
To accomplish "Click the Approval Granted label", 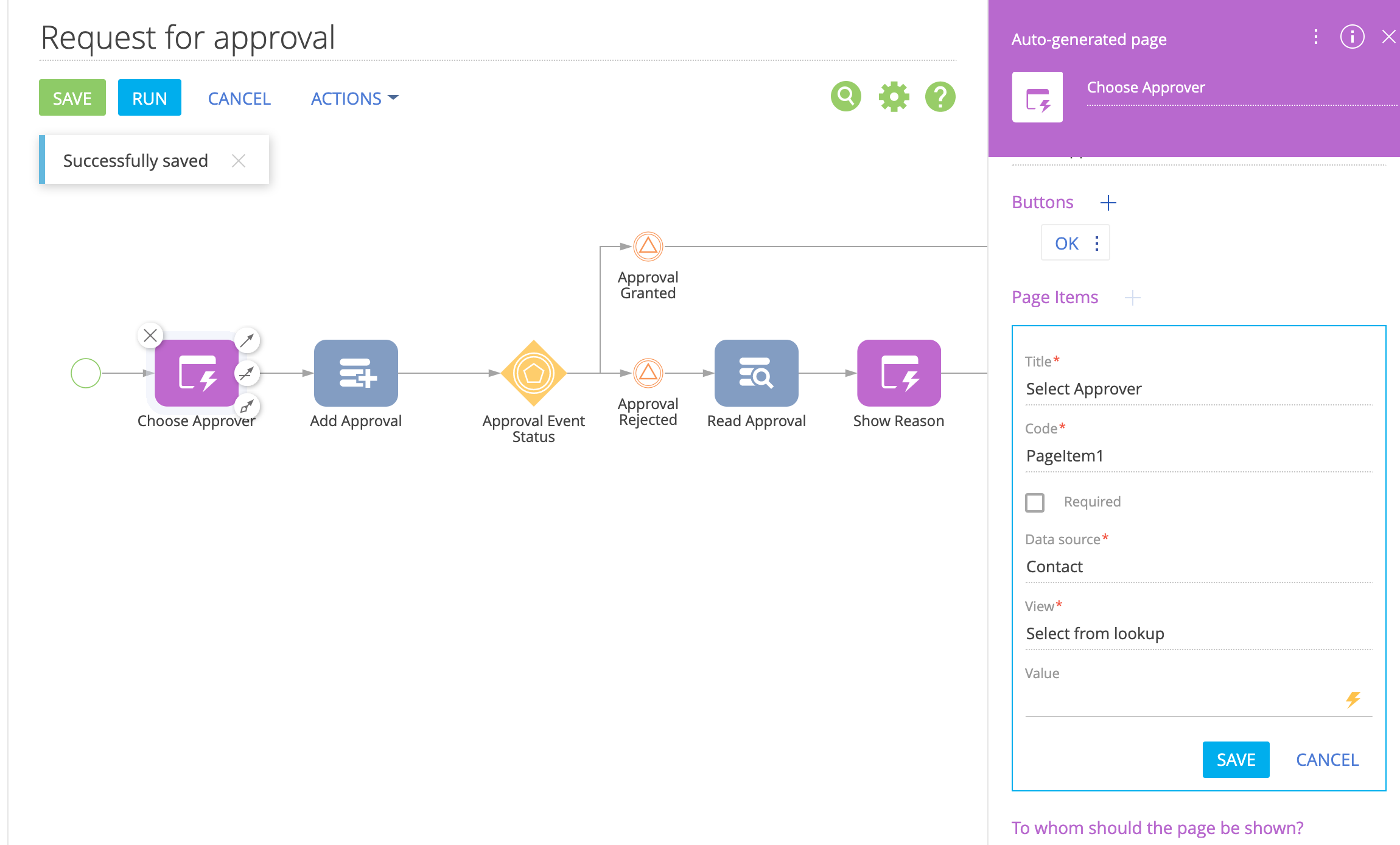I will 648,285.
